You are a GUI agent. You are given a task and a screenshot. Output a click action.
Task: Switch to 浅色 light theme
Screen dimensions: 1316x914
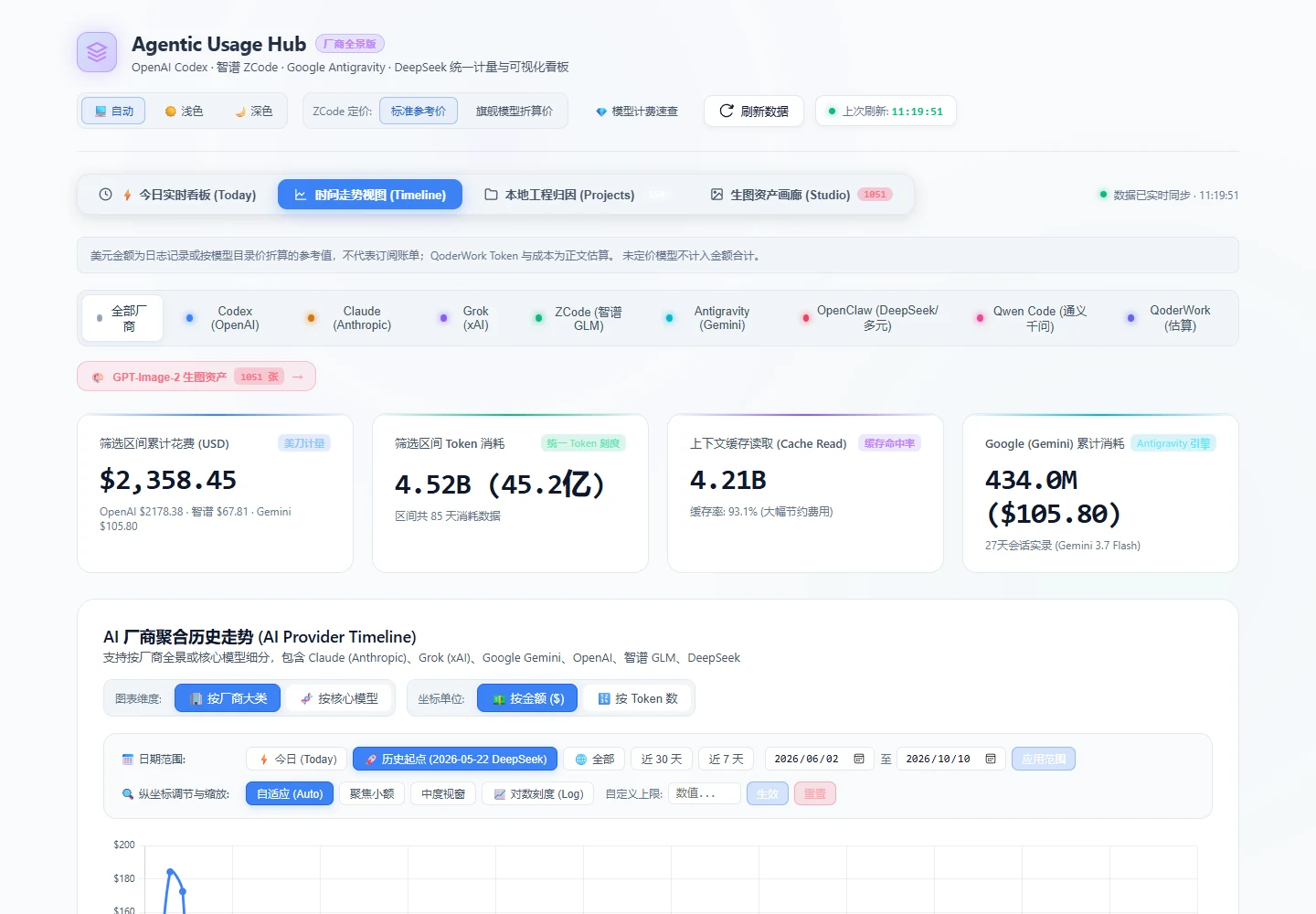(x=184, y=112)
